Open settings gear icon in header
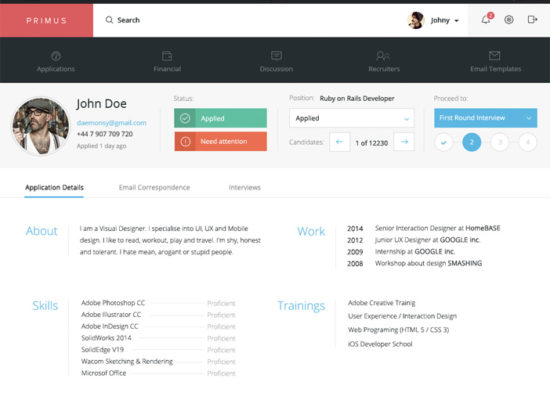 509,20
